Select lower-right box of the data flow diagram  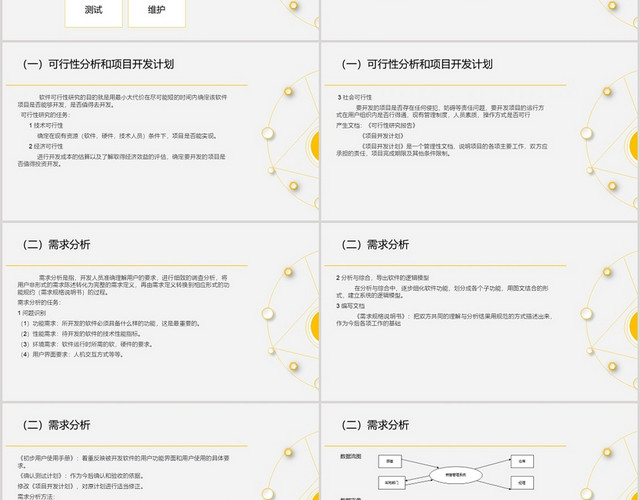pos(522,483)
